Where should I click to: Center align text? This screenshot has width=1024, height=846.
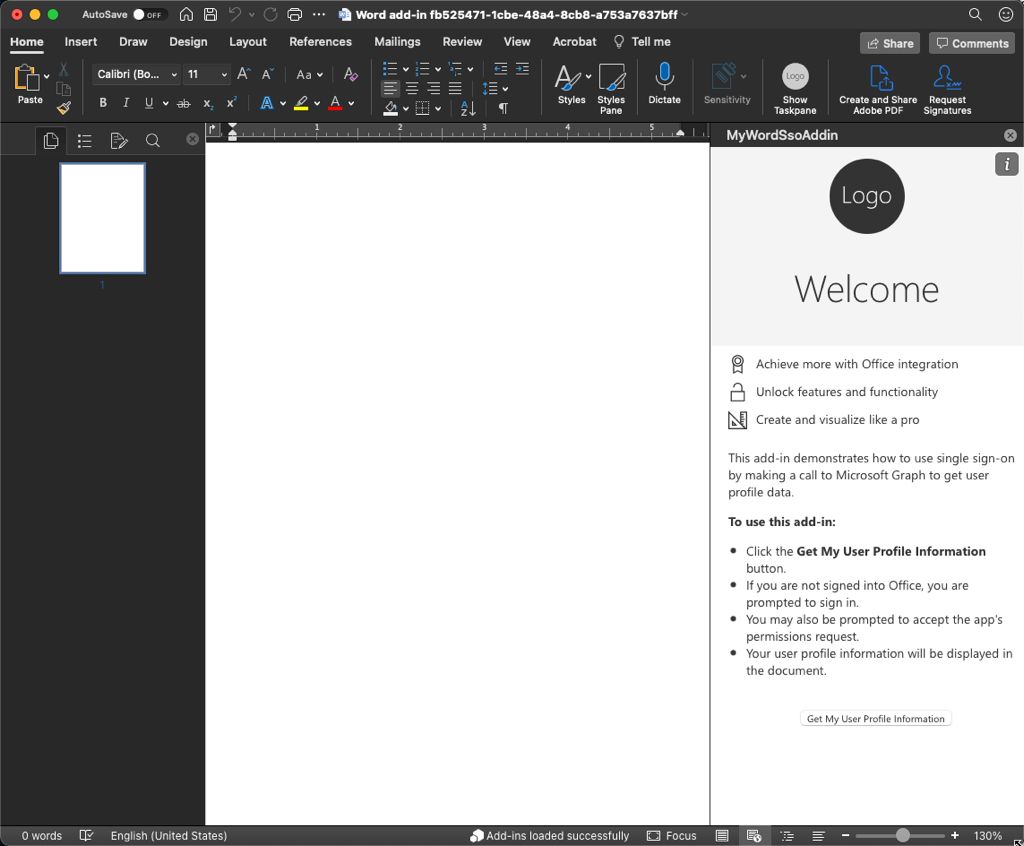tap(412, 88)
